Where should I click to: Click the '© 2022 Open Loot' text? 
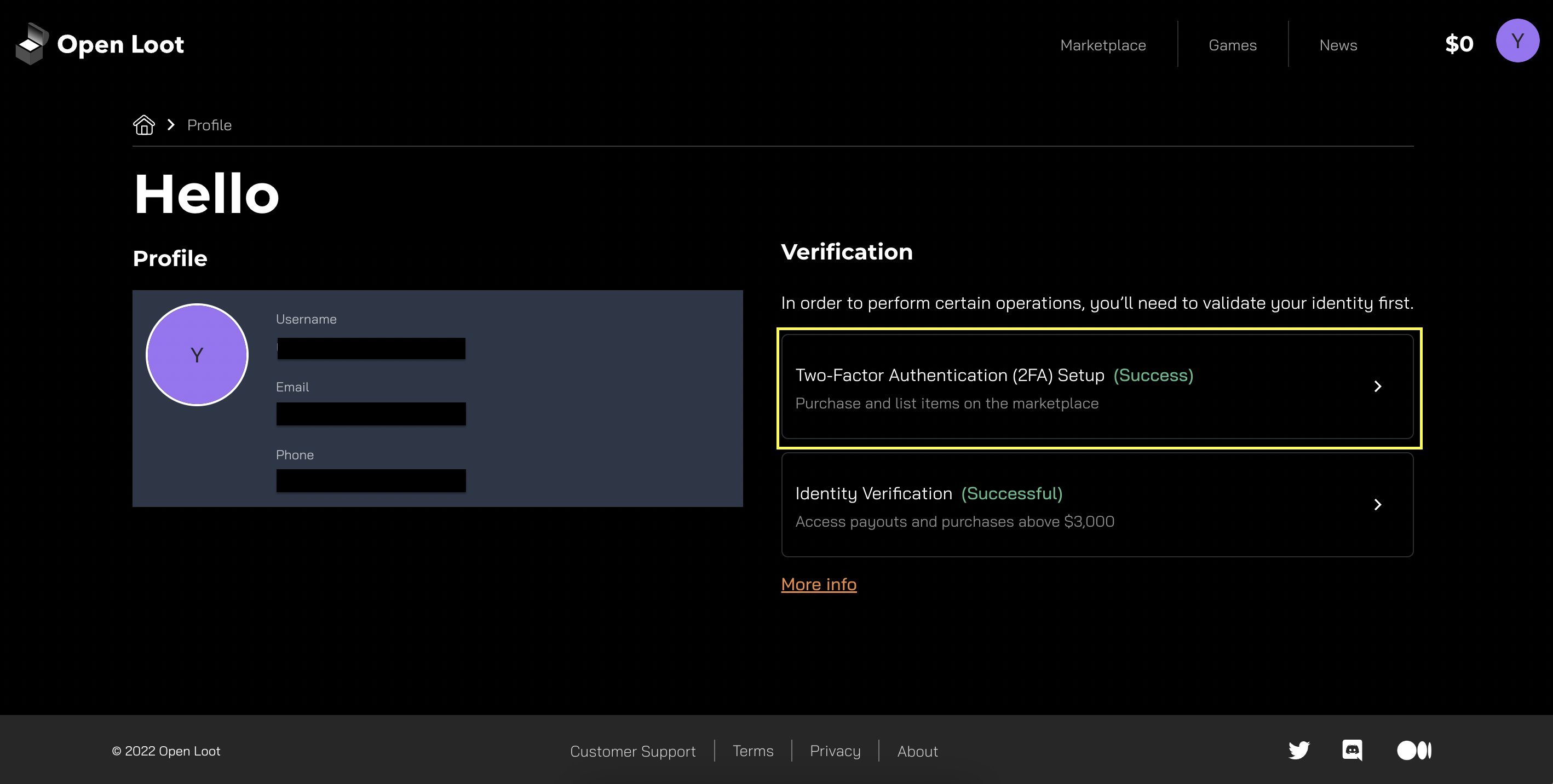[x=166, y=751]
